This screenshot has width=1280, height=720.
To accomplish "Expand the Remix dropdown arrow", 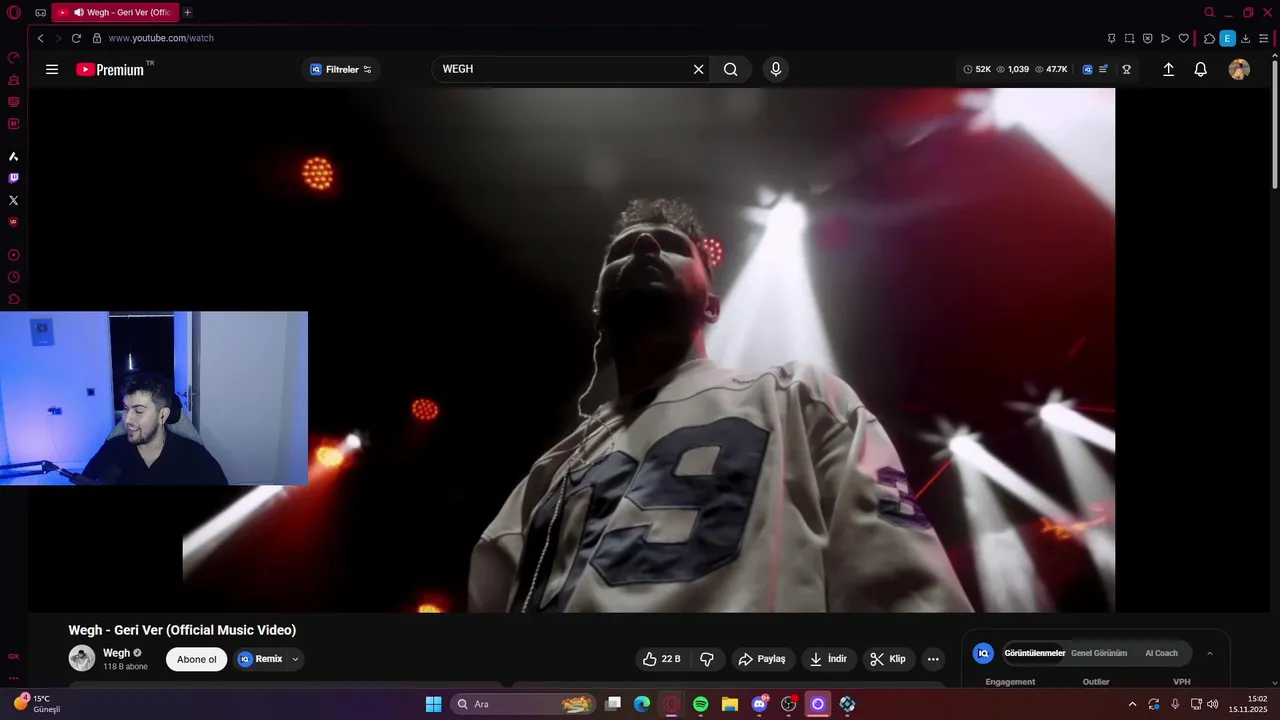I will pyautogui.click(x=295, y=659).
